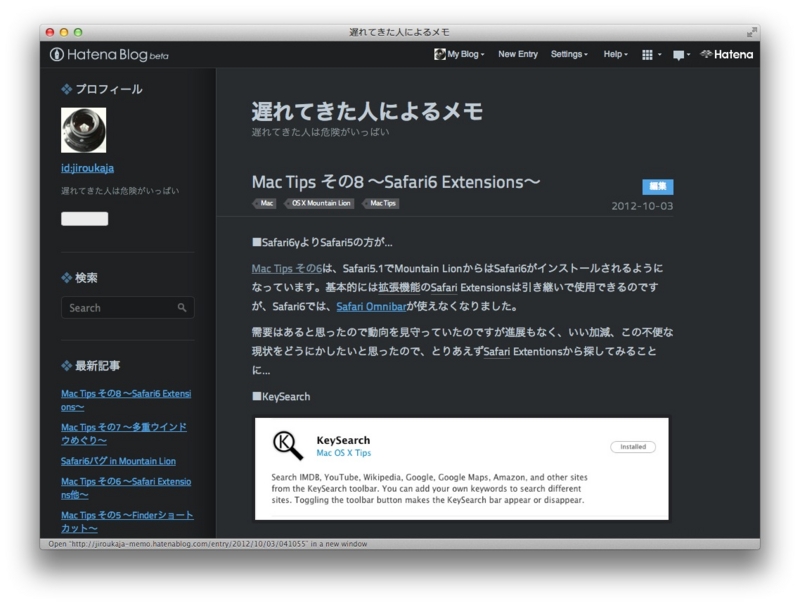This screenshot has height=605, width=800.
Task: Open the Safari Omnibar link
Action: click(x=371, y=307)
